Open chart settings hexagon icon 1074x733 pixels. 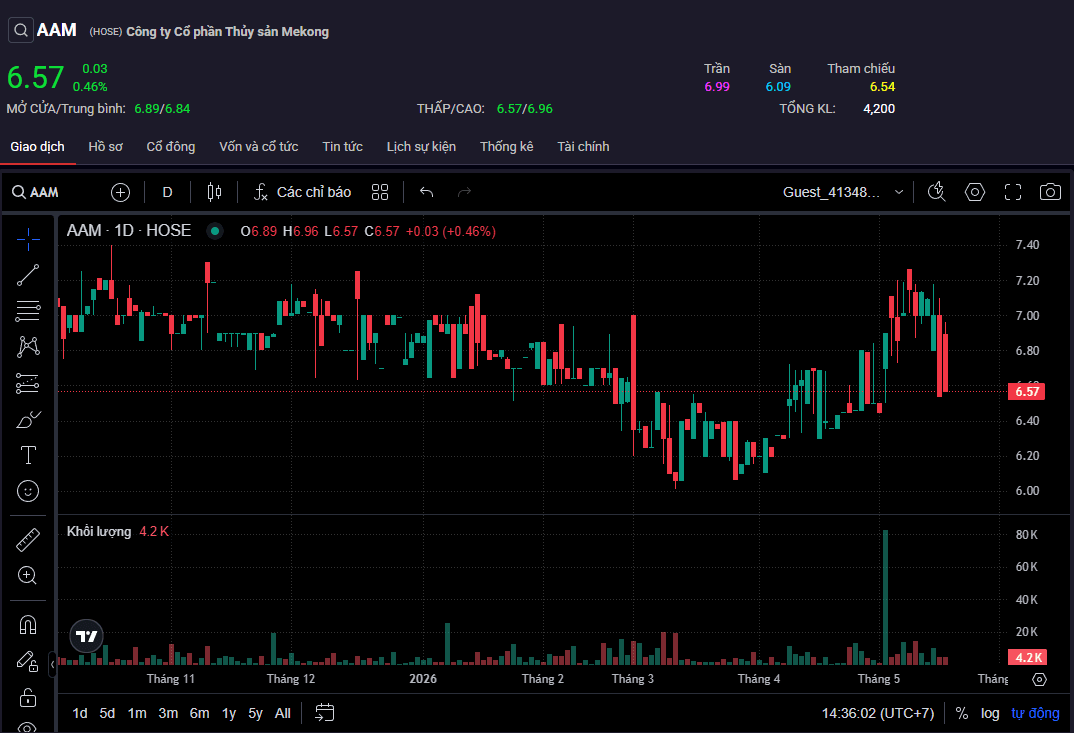pos(975,192)
